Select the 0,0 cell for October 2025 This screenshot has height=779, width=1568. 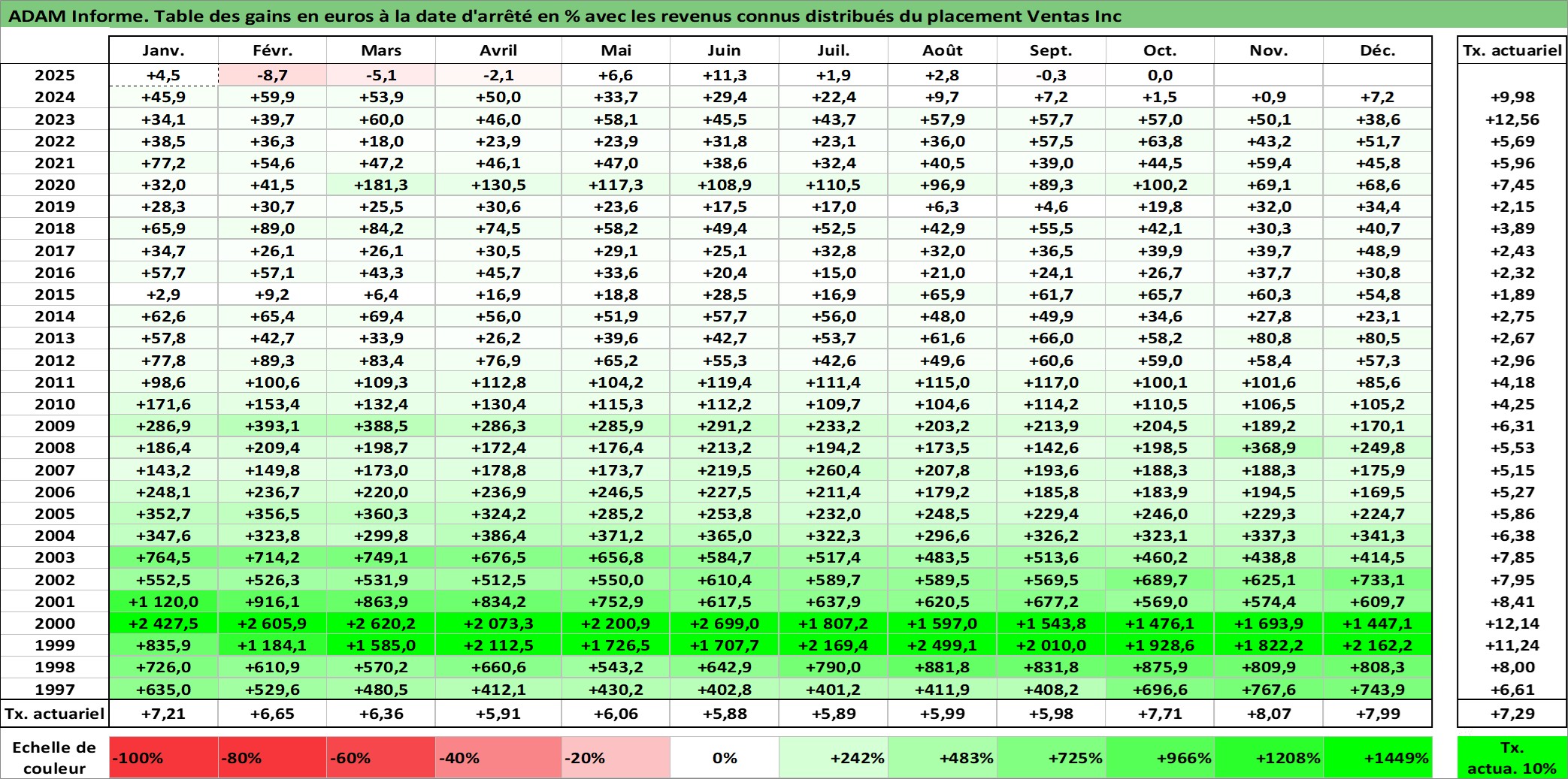(x=1160, y=75)
